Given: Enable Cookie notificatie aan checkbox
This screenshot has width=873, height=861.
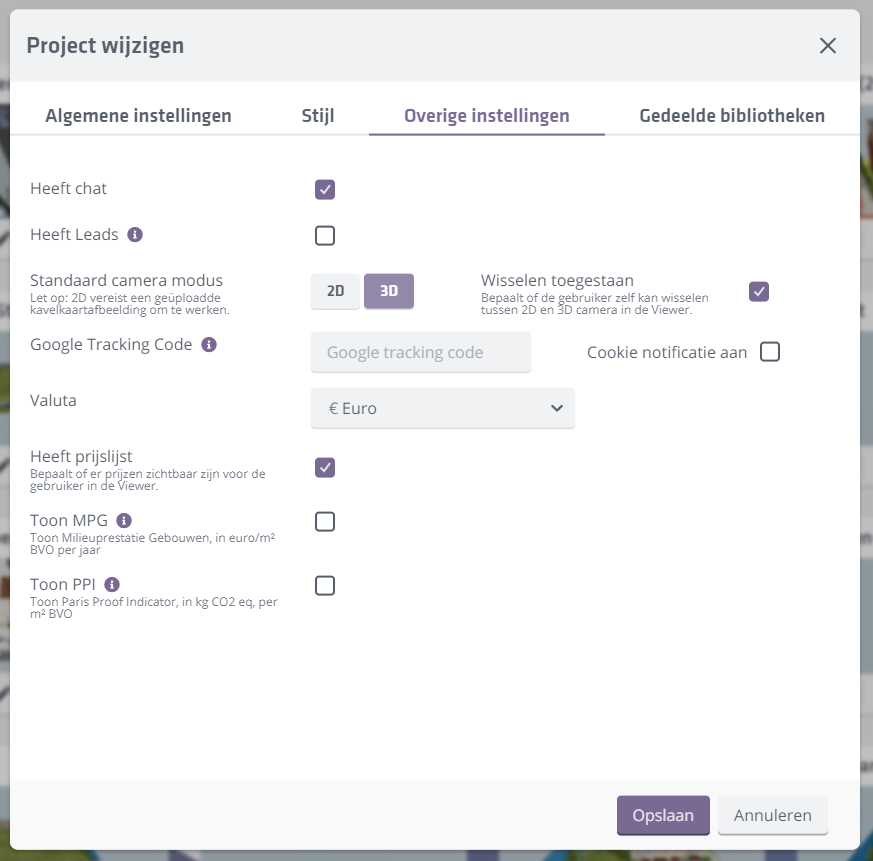Looking at the screenshot, I should (769, 352).
